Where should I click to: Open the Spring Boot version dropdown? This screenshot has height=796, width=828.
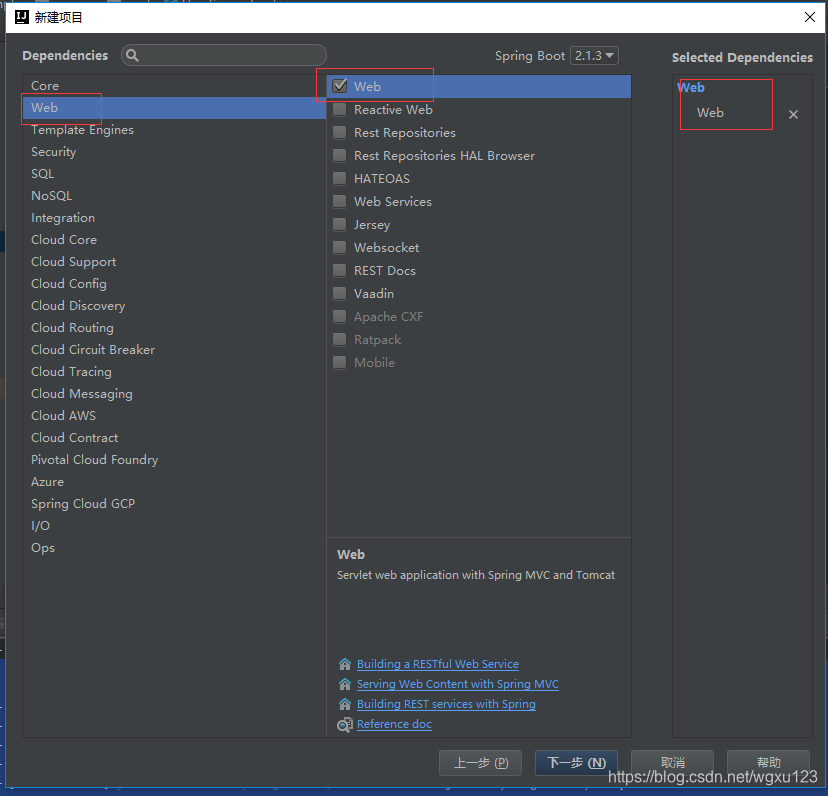click(594, 55)
